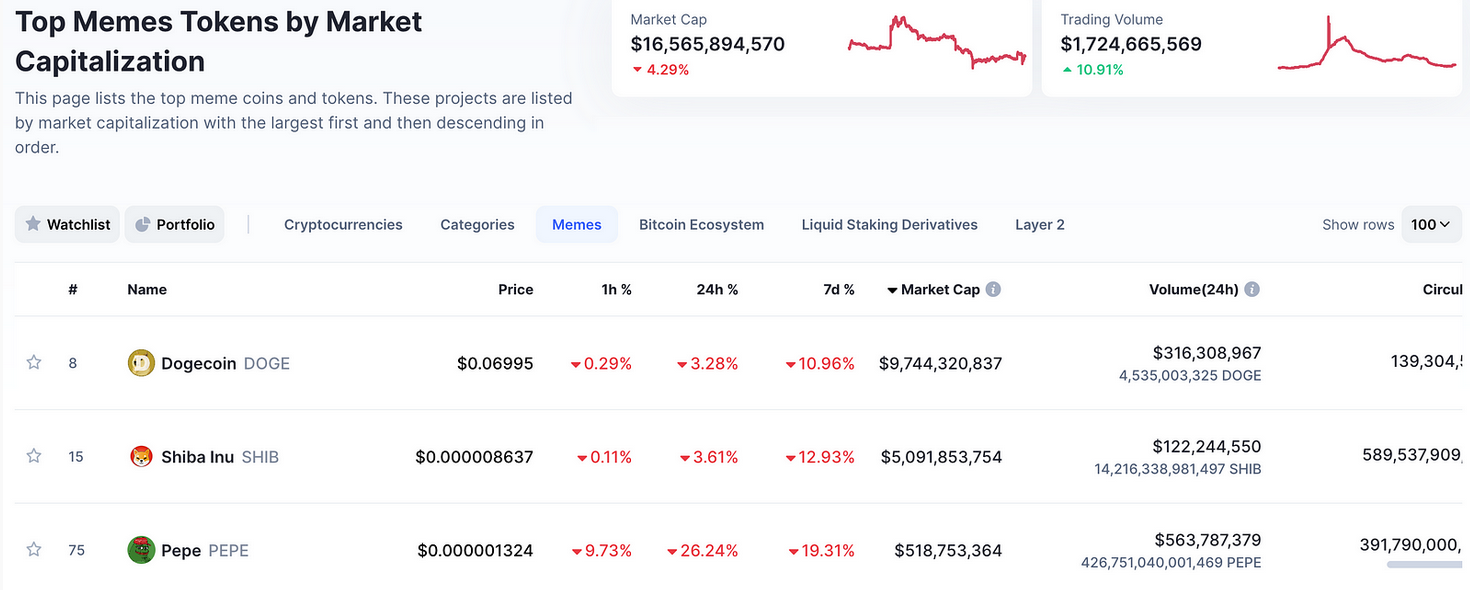Screen dimensions: 1470x590
Task: Click the Dogecoin coin logo
Action: [140, 363]
